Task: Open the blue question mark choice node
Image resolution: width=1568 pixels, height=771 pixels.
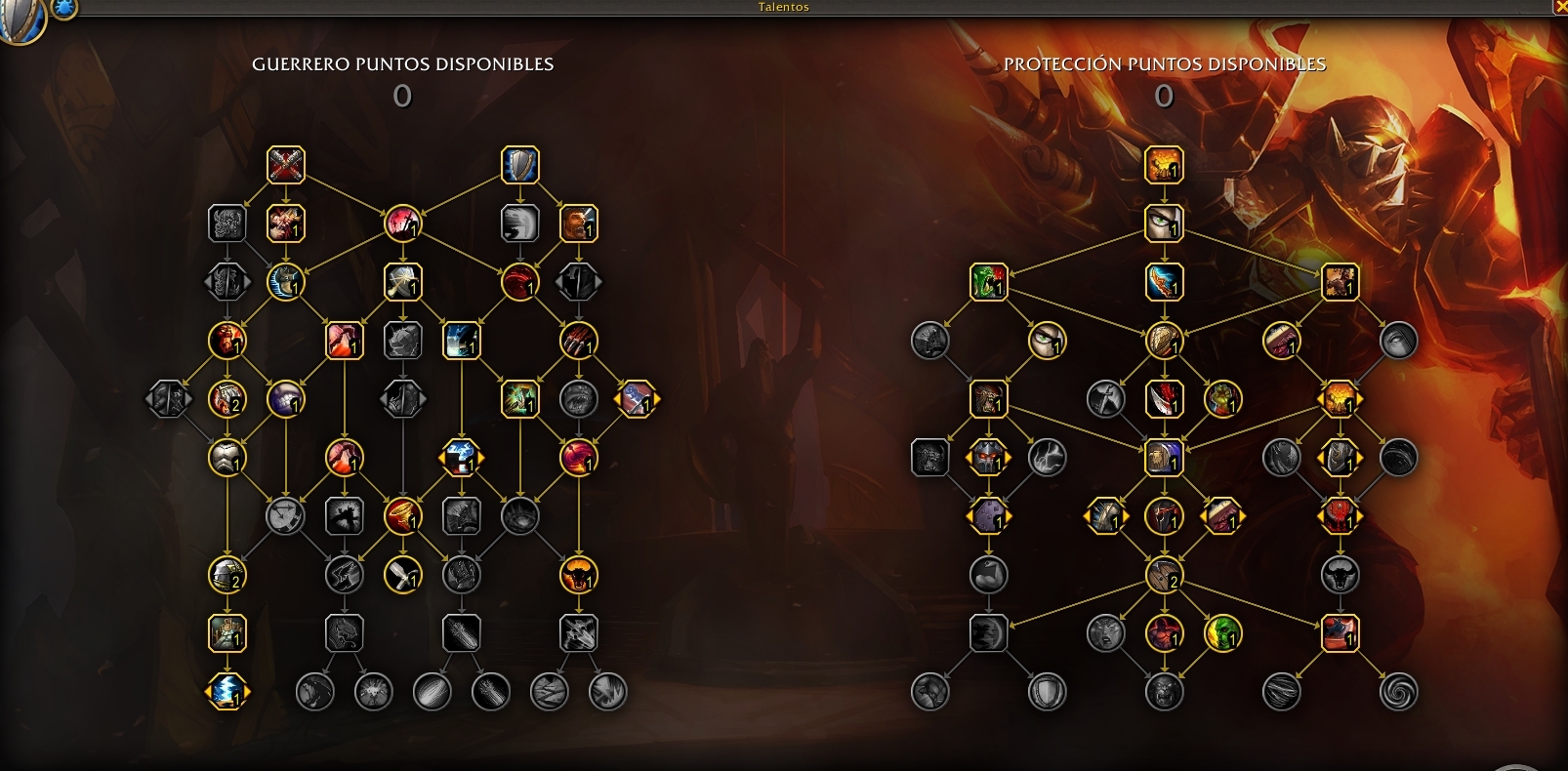Action: 461,458
